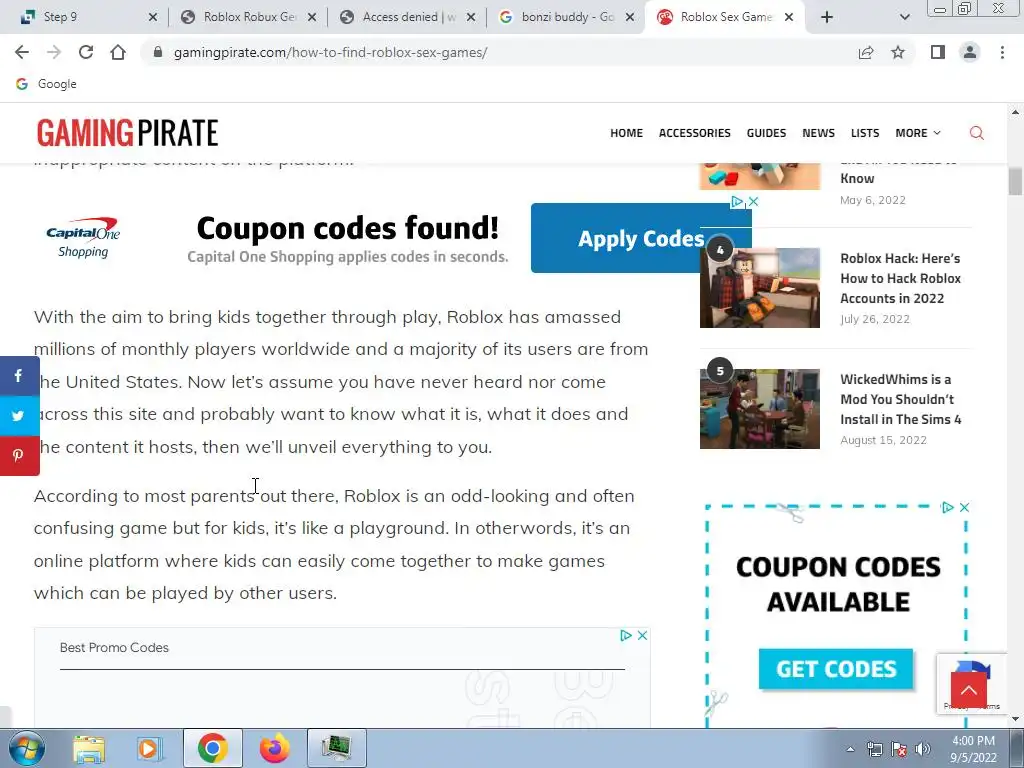Image resolution: width=1024 pixels, height=768 pixels.
Task: Open the Windows Start menu
Action: click(26, 748)
